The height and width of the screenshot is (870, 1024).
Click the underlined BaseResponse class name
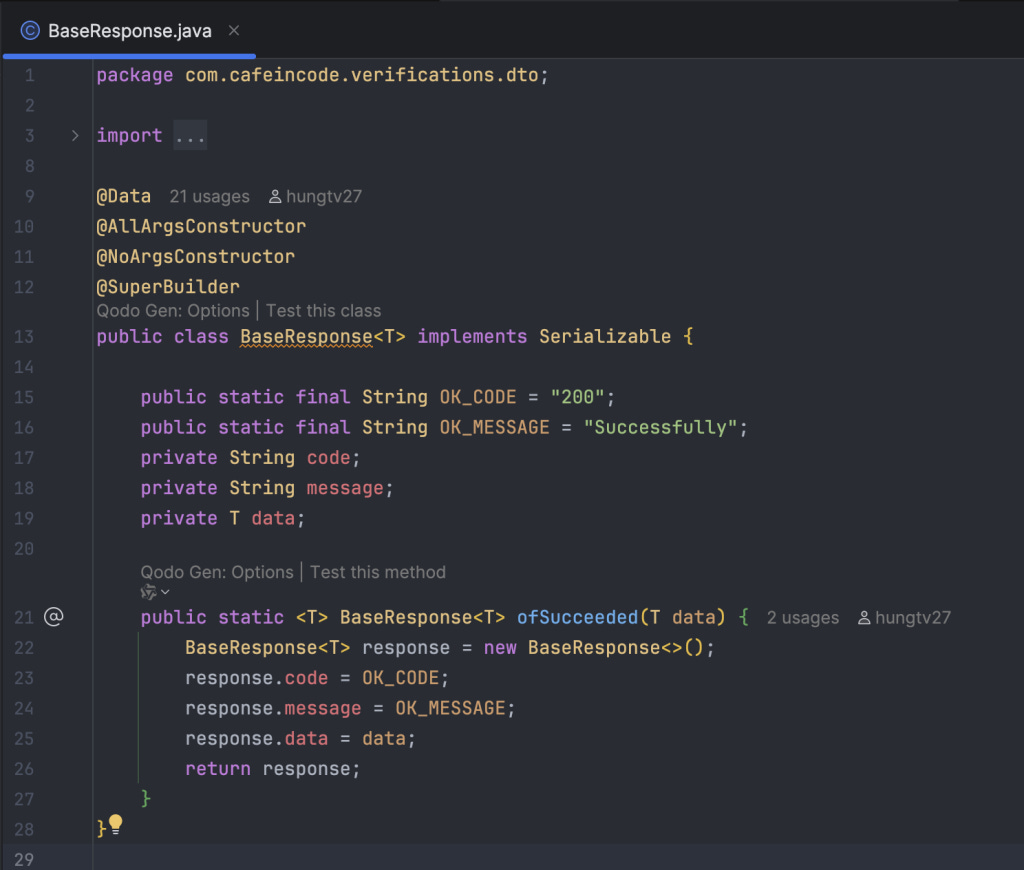(306, 336)
